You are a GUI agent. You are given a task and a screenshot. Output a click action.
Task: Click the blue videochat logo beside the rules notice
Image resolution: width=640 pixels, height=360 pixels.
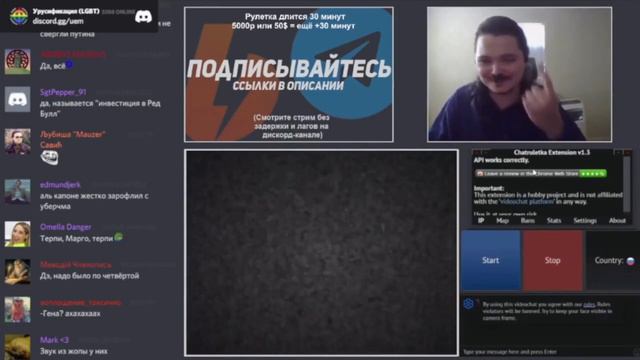(469, 304)
